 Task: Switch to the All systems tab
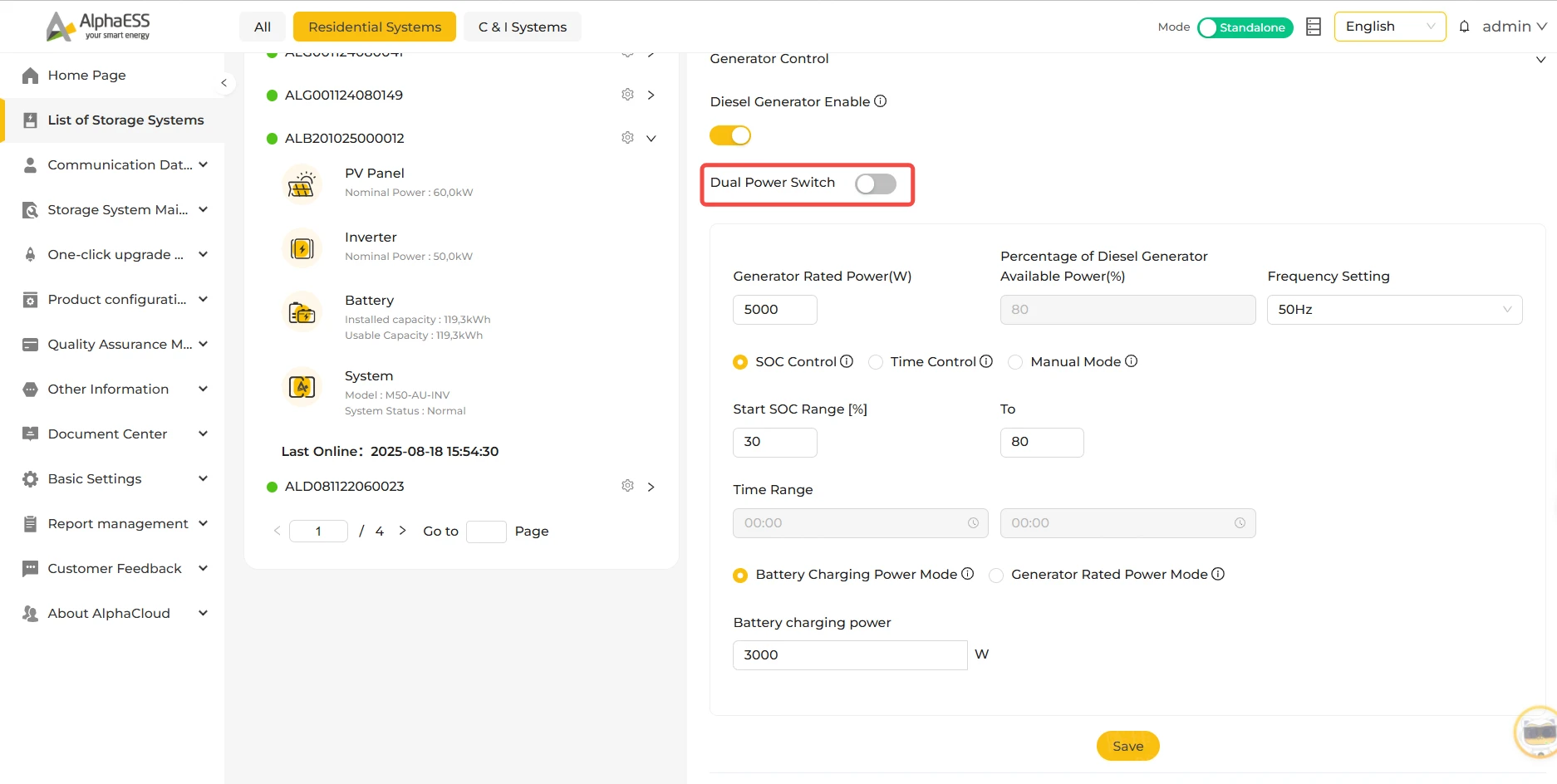pyautogui.click(x=263, y=27)
